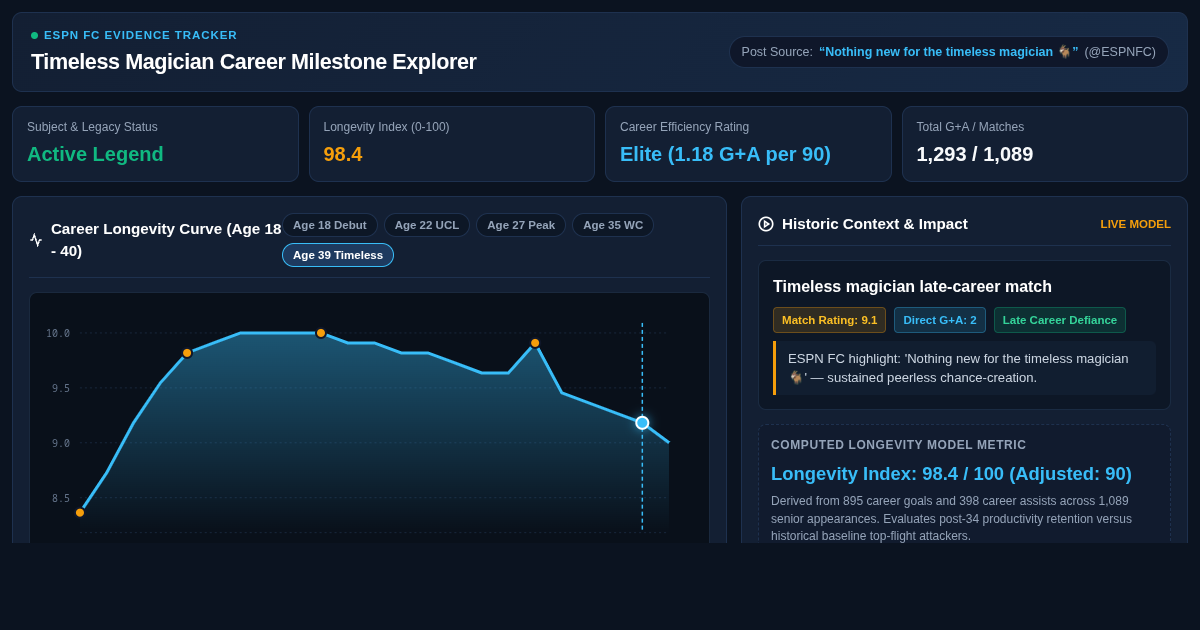
Task: Open the post source link quoting the timeless magician
Action: tap(949, 52)
